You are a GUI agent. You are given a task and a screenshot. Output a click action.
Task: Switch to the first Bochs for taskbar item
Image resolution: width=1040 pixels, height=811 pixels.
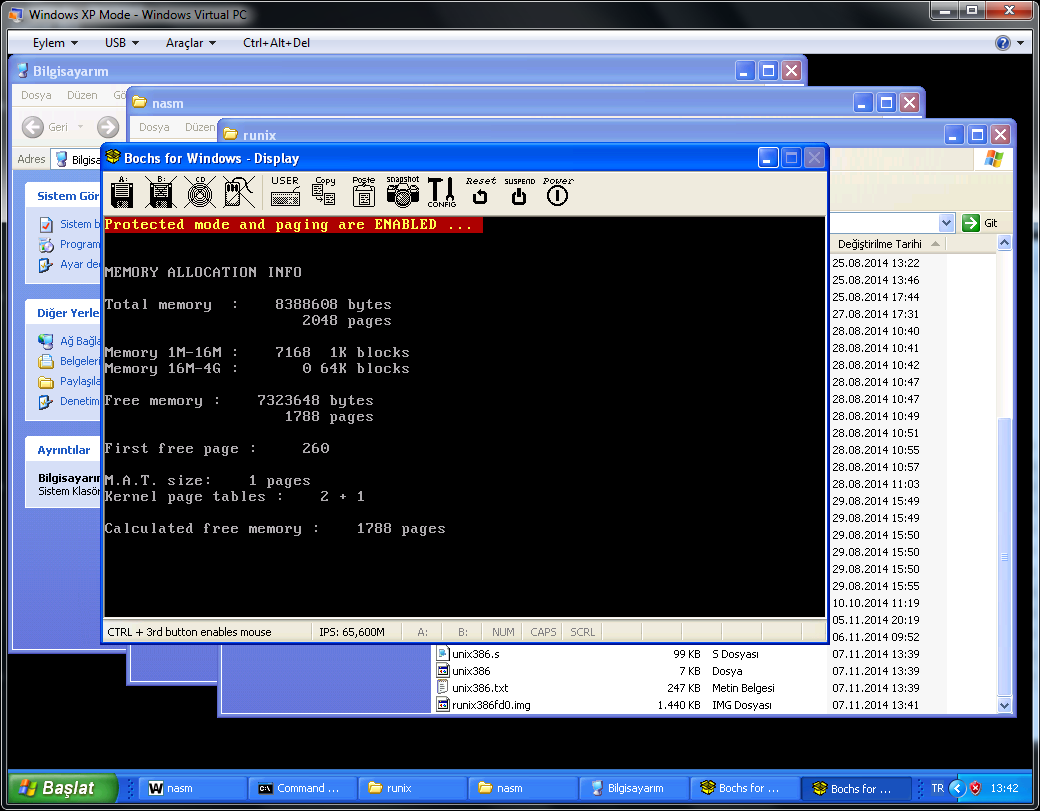tap(744, 788)
